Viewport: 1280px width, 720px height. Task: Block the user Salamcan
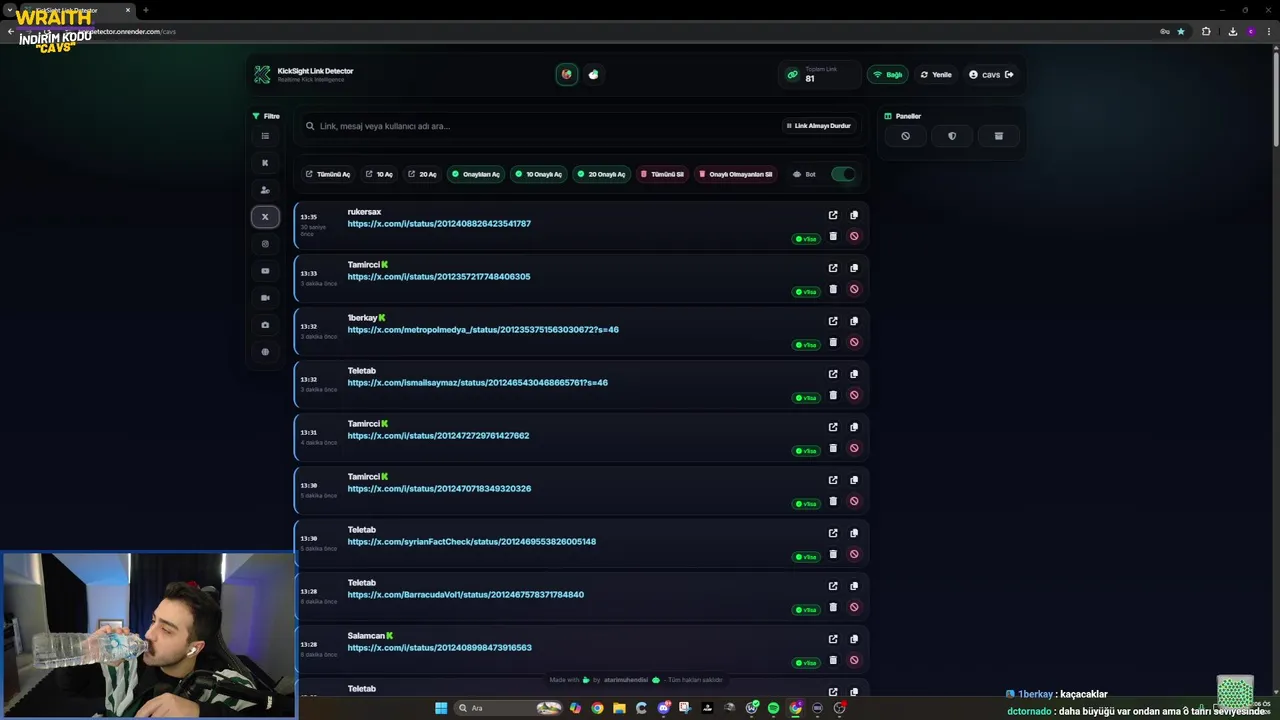[854, 660]
